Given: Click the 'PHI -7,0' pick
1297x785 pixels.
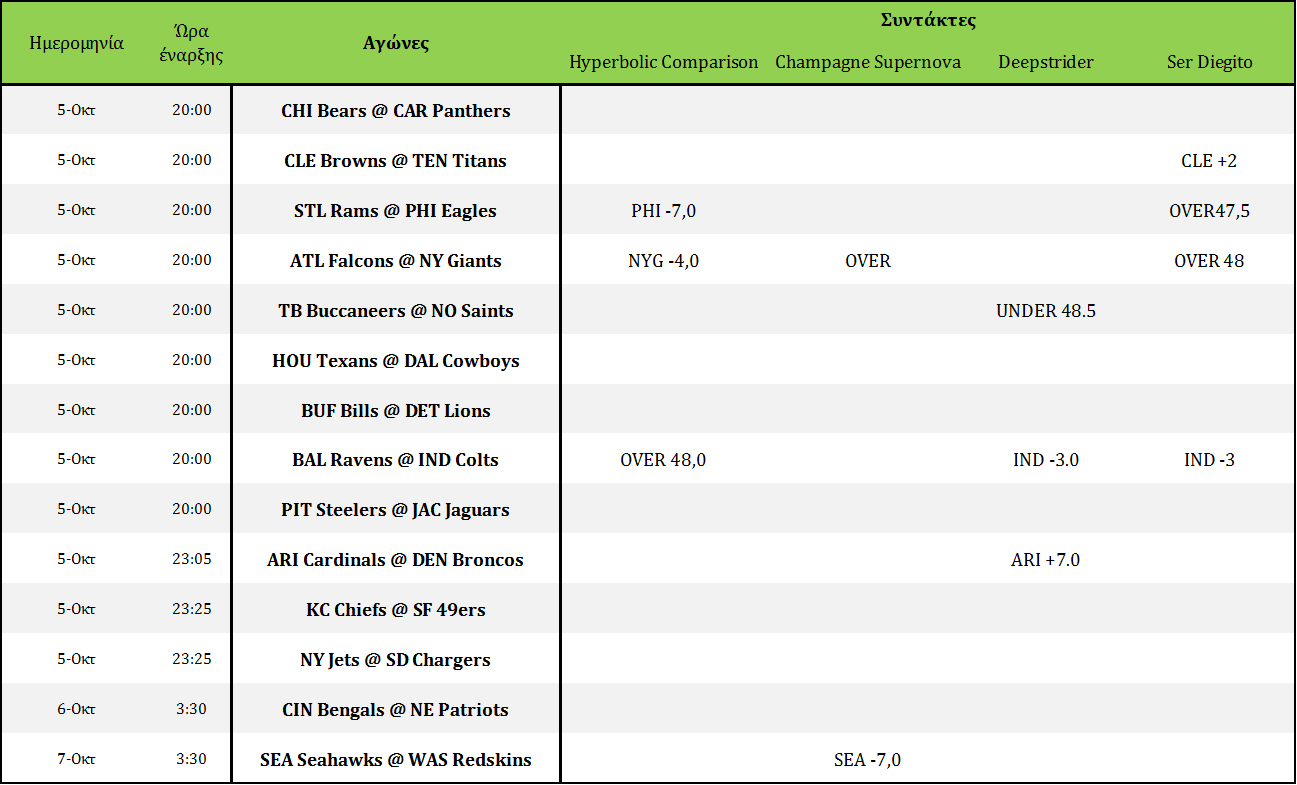Looking at the screenshot, I should (664, 211).
